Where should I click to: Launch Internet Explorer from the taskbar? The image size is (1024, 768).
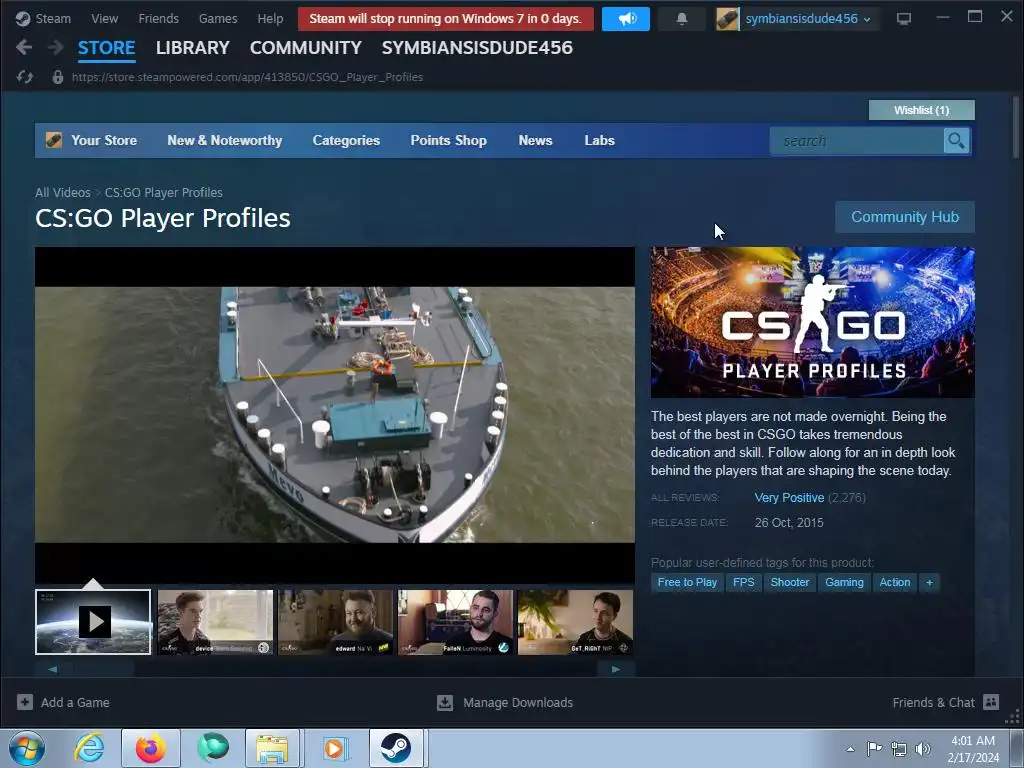pyautogui.click(x=89, y=748)
